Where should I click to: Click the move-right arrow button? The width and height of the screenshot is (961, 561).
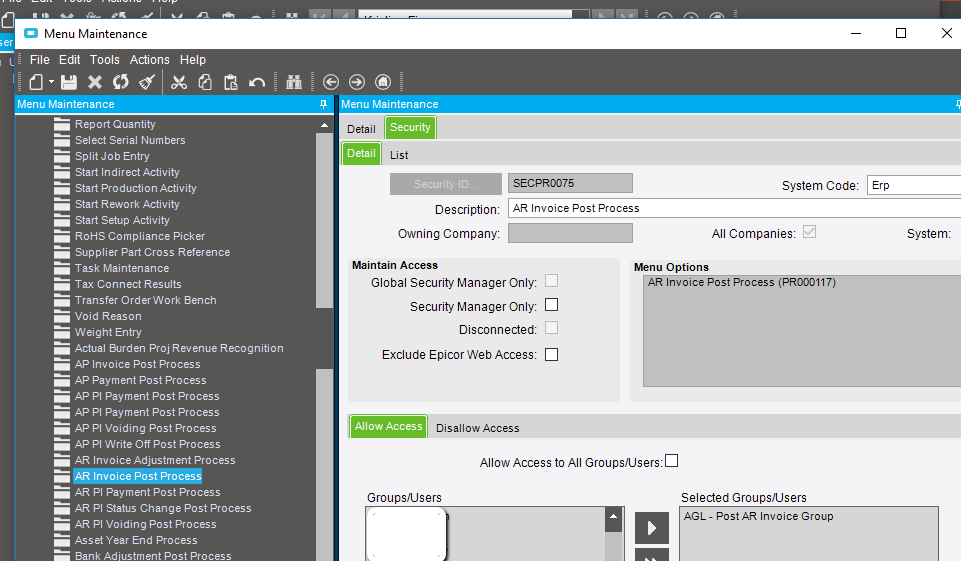point(651,528)
